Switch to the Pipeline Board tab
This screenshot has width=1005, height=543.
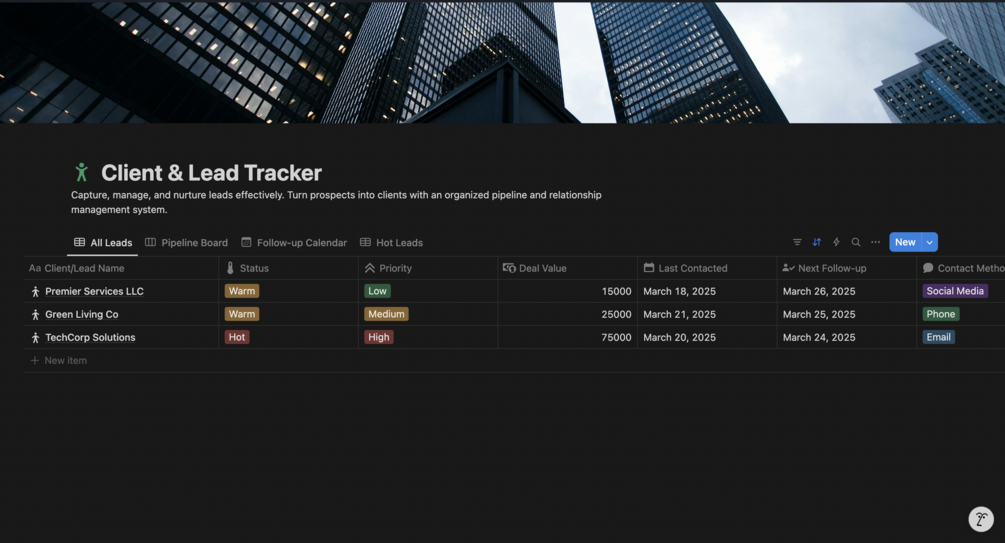(x=187, y=242)
